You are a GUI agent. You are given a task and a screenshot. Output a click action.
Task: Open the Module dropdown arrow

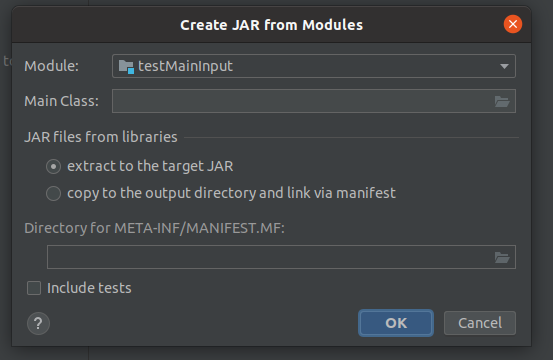(x=504, y=66)
